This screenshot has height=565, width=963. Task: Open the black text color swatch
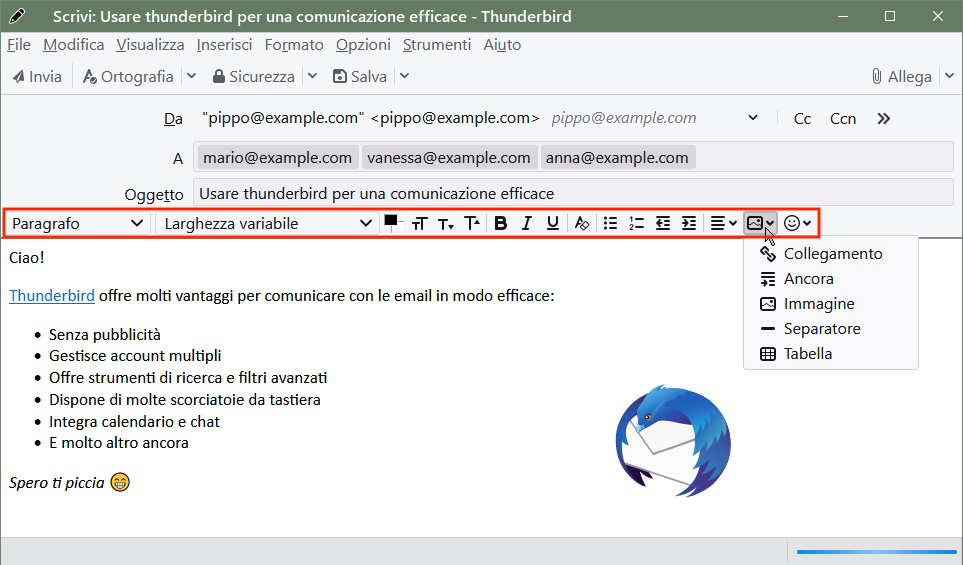(x=391, y=221)
